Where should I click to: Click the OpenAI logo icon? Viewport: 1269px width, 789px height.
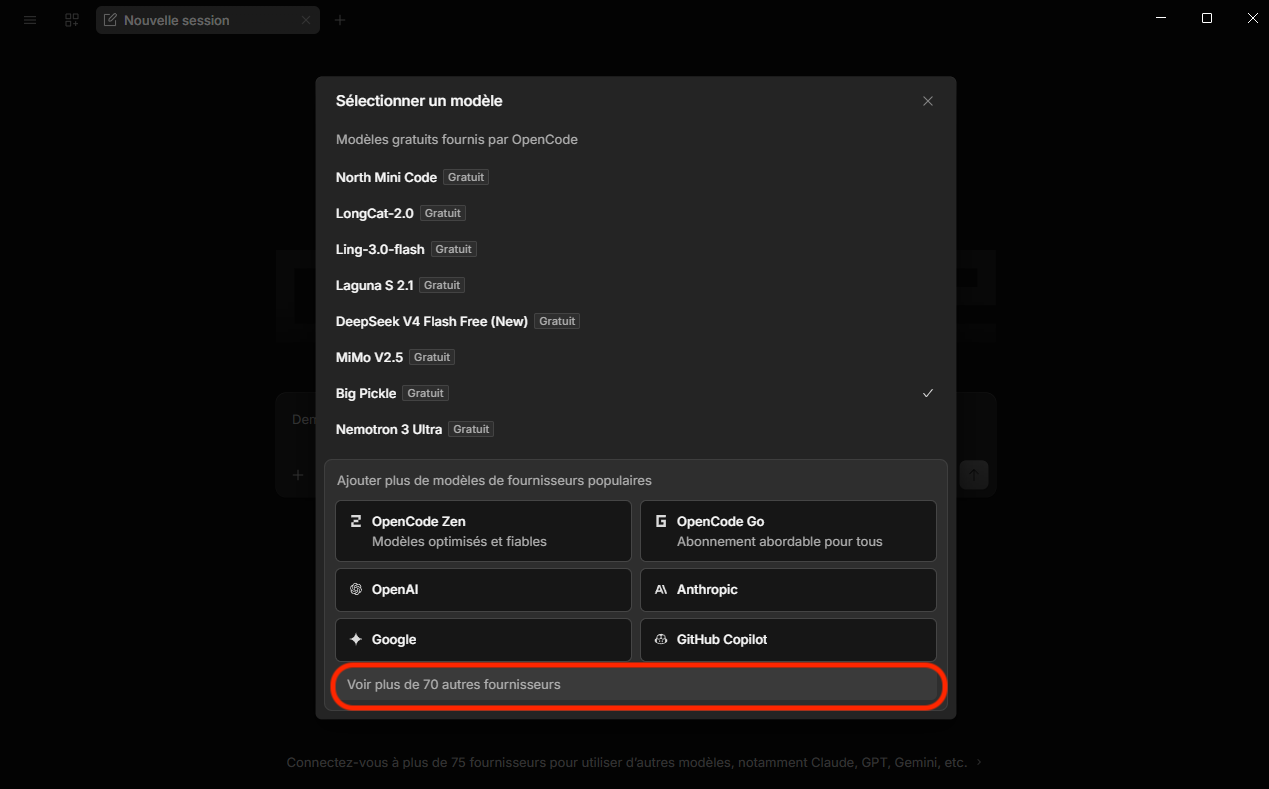tap(356, 590)
